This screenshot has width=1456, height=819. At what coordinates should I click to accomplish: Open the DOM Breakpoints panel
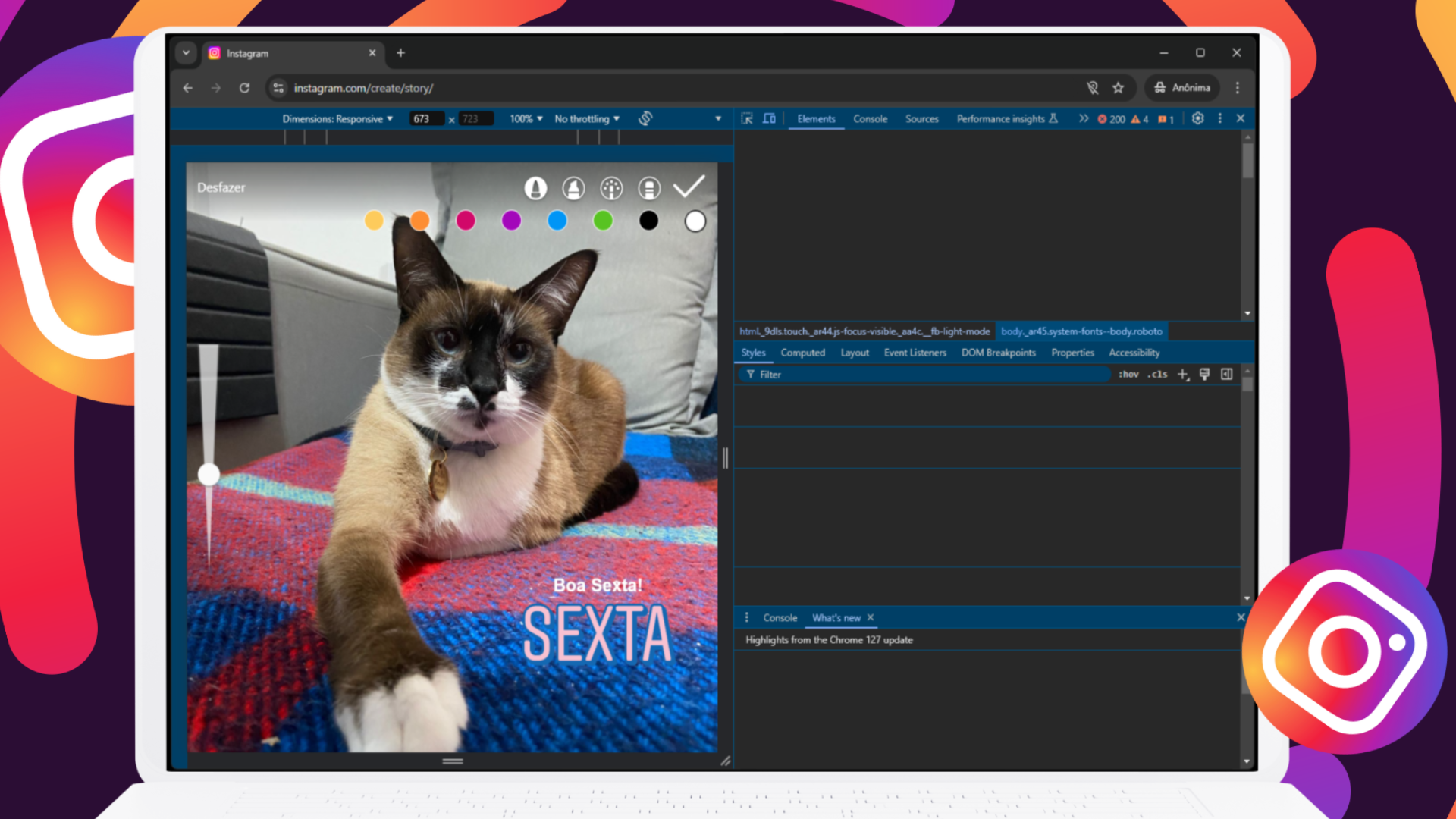pyautogui.click(x=998, y=352)
